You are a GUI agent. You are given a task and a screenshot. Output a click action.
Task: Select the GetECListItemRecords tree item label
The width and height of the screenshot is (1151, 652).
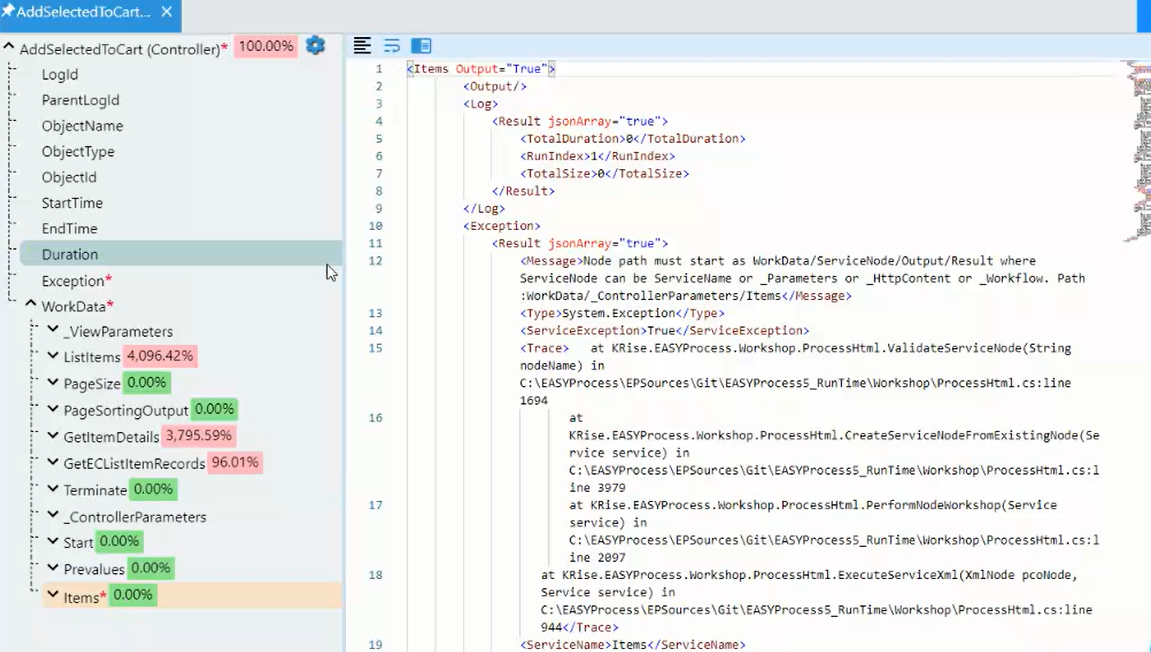134,463
